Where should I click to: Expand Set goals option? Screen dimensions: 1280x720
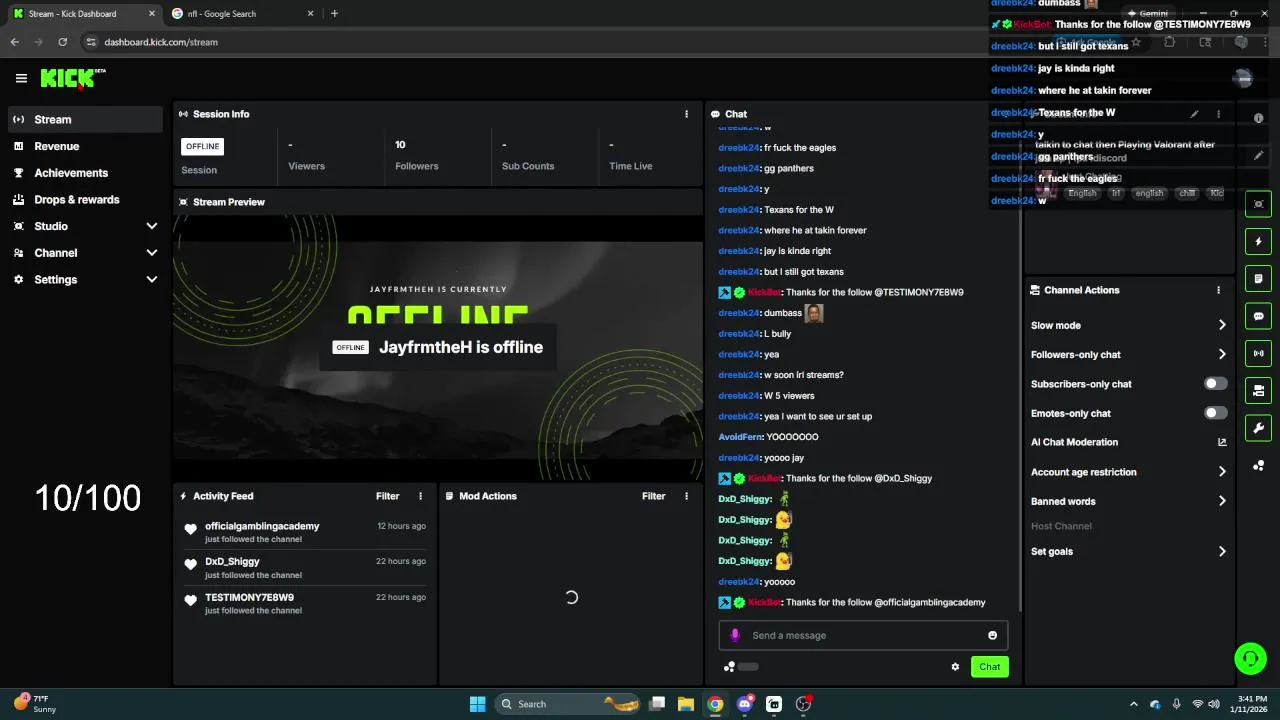tap(1222, 551)
